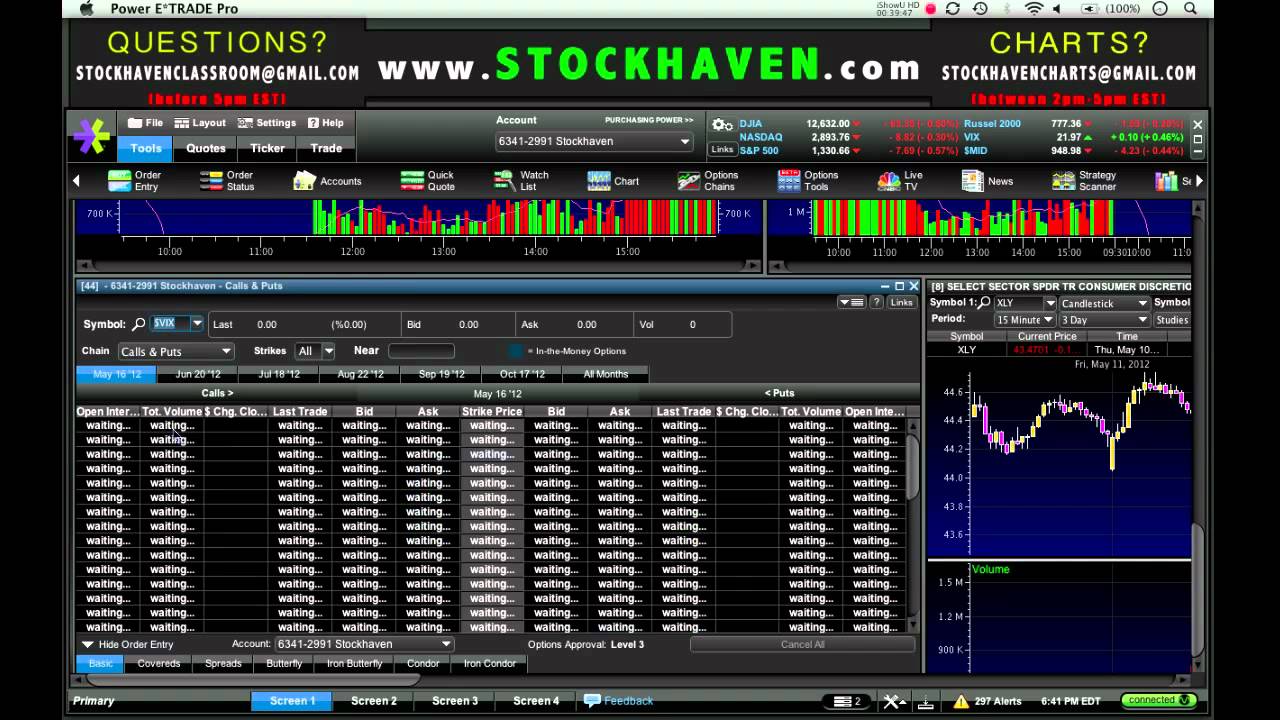Click the Strike Price column header
This screenshot has height=720, width=1280.
492,412
